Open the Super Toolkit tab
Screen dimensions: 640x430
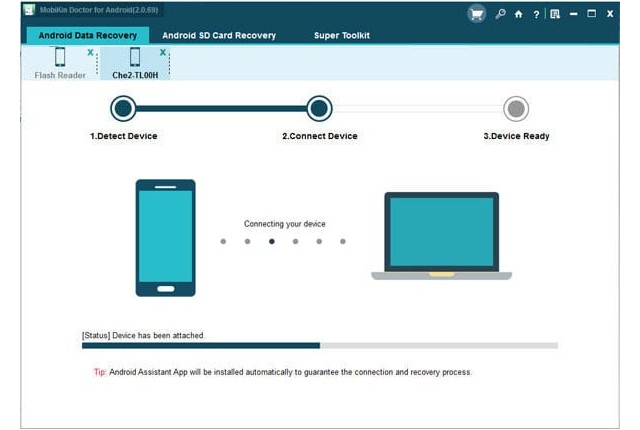pos(341,35)
